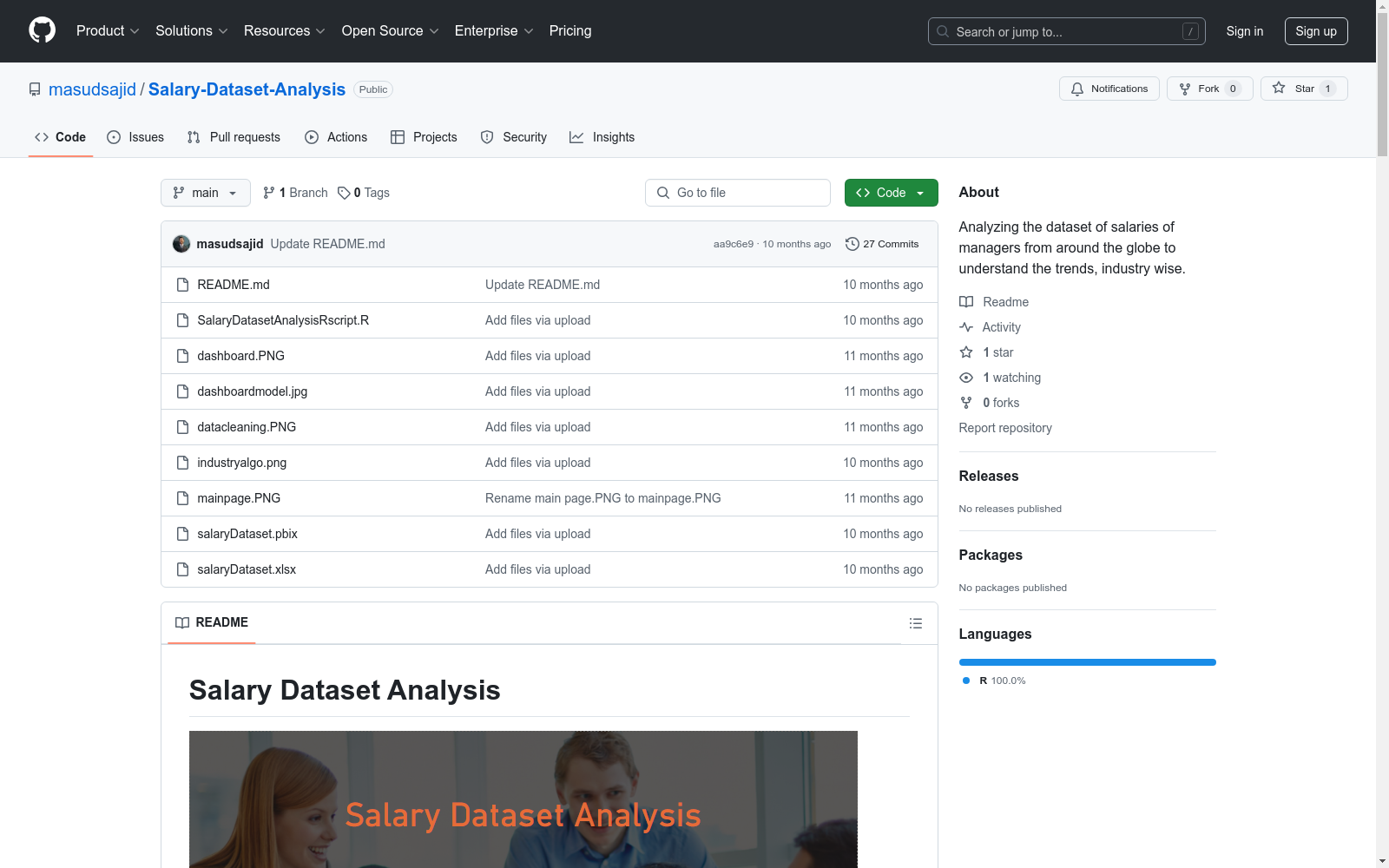Viewport: 1389px width, 868px height.
Task: Open the latest commit message Update README.md
Action: 327,244
